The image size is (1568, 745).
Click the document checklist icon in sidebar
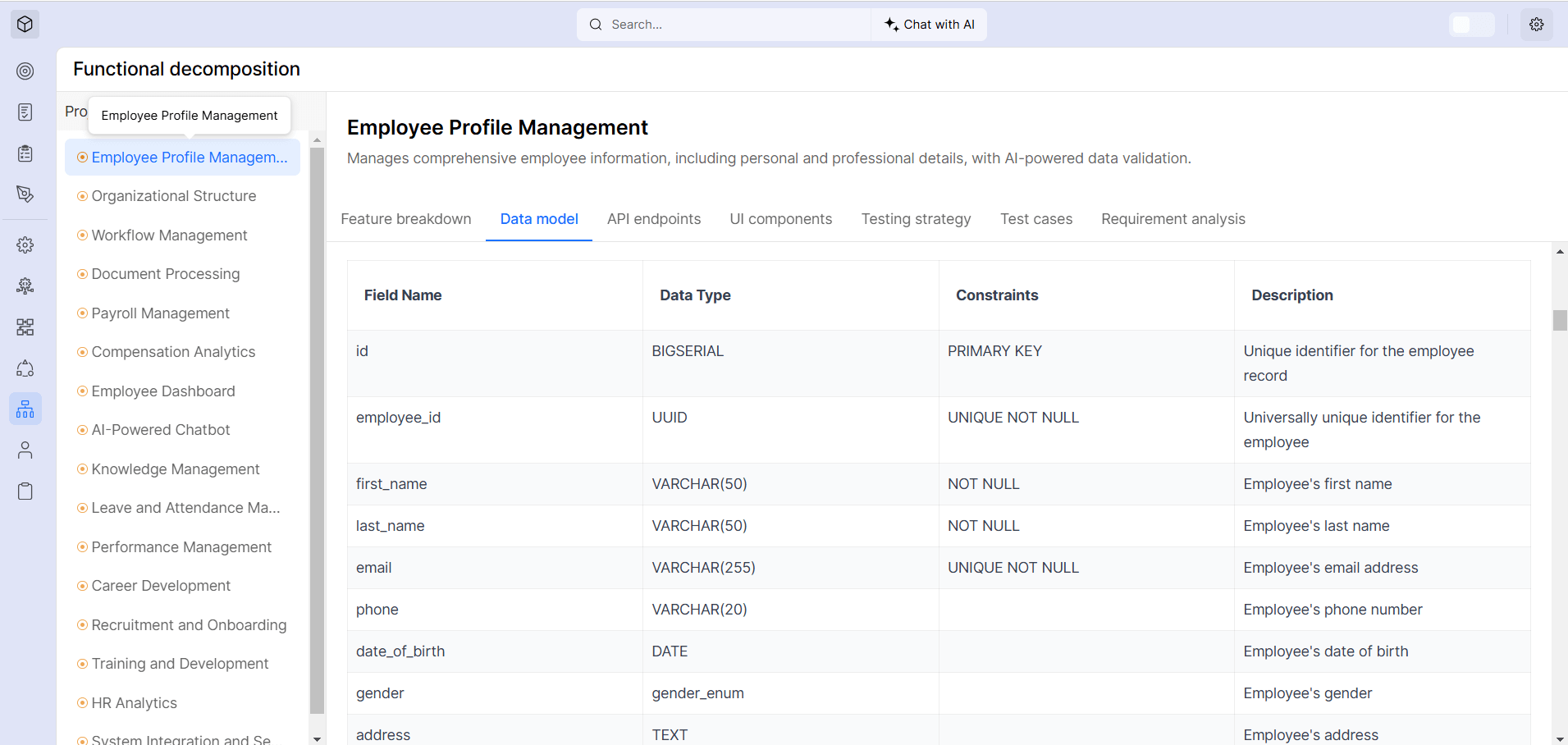(25, 112)
